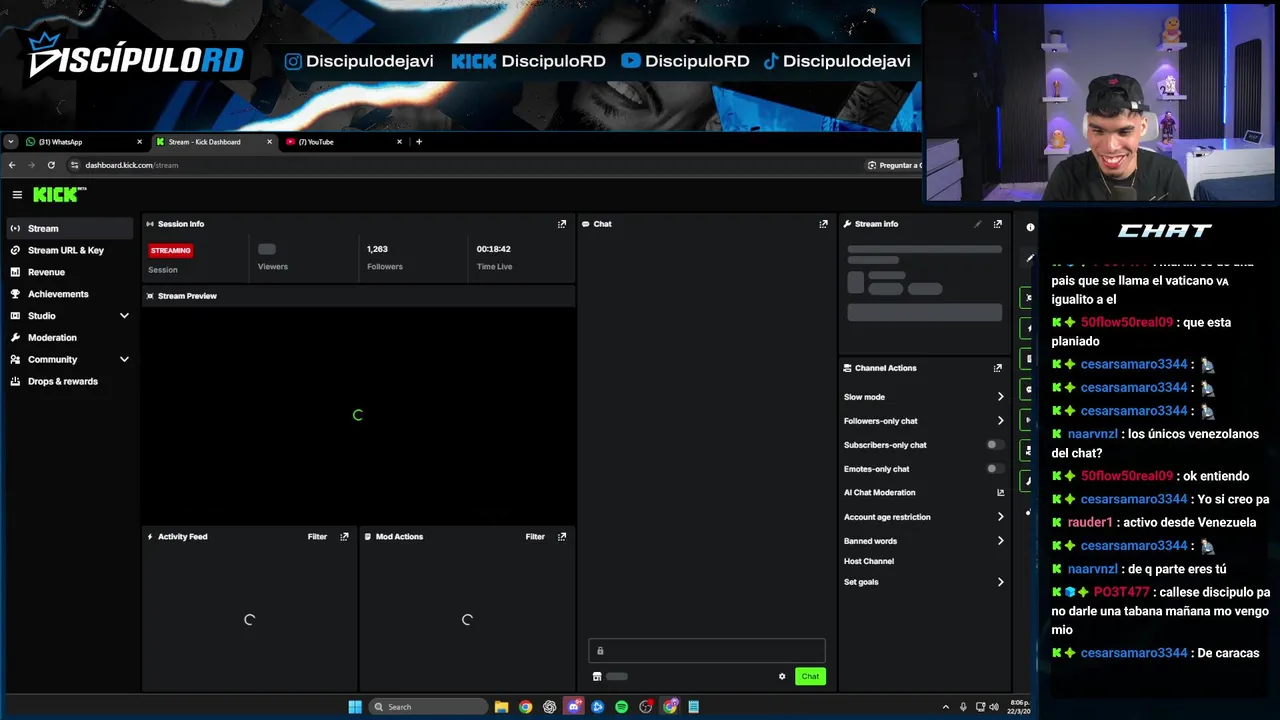Open AI Chat Moderation external link
The height and width of the screenshot is (720, 1280).
[1000, 493]
